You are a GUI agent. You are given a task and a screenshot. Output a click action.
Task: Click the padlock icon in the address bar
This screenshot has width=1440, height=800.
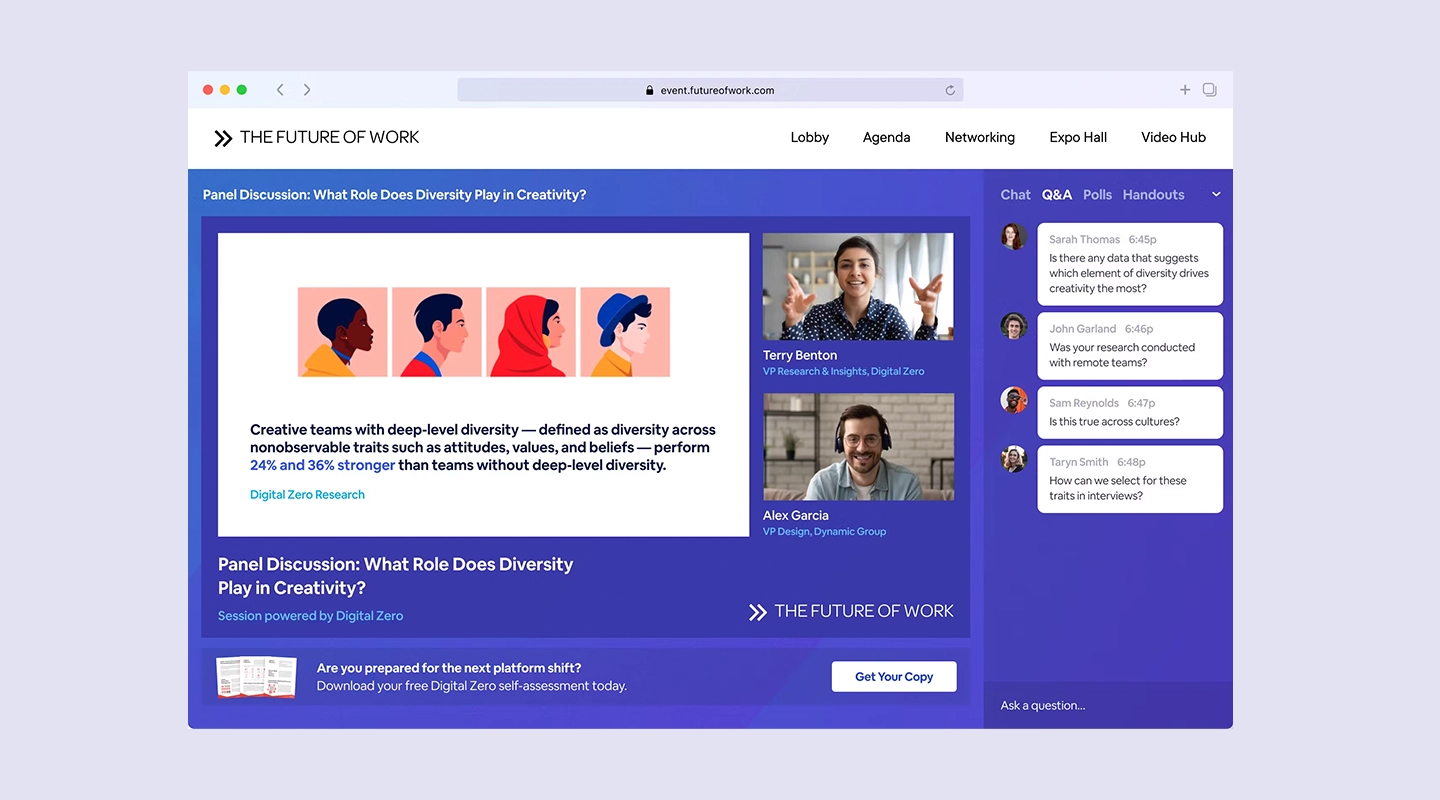pos(650,90)
